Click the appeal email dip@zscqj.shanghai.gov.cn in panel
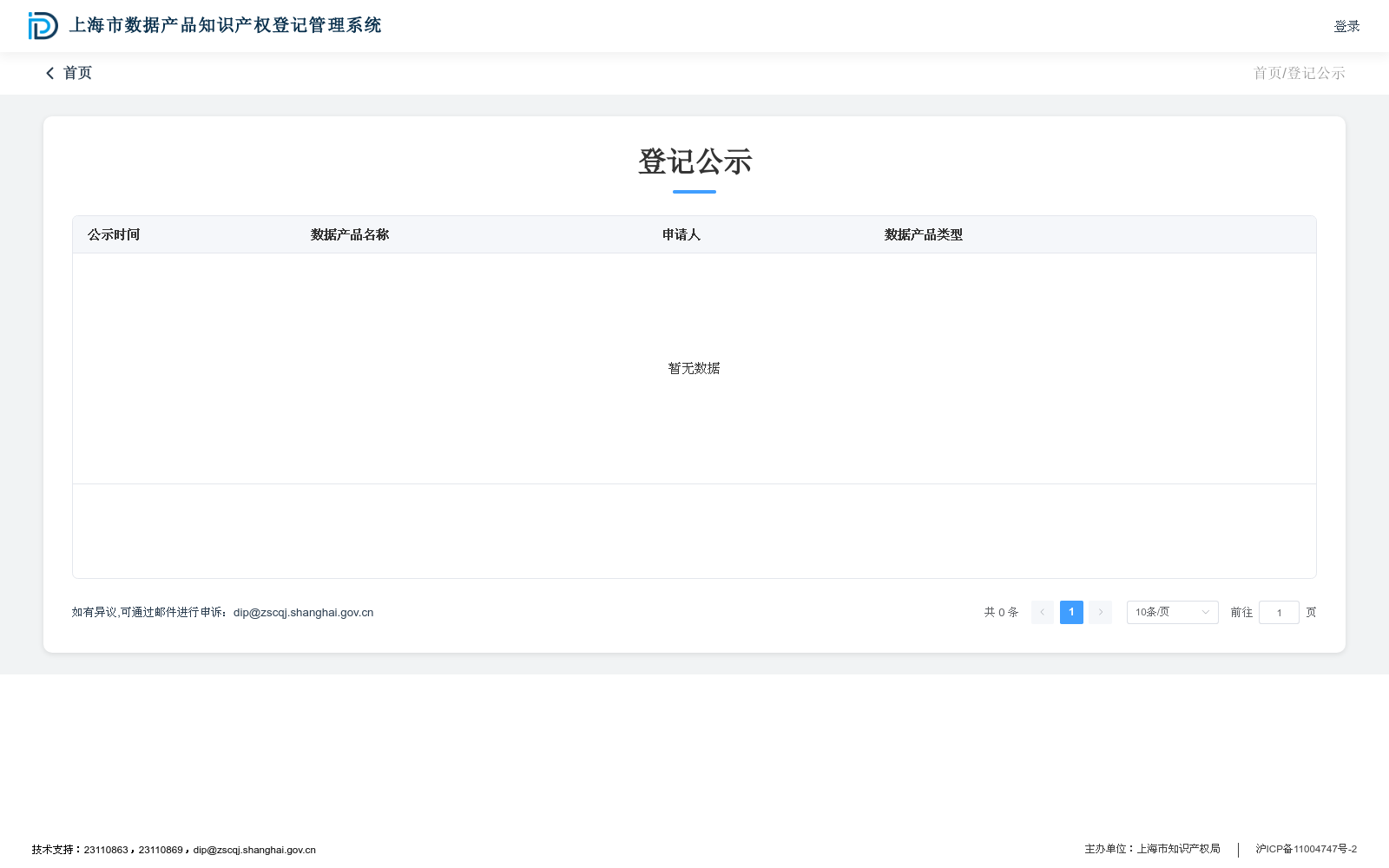 [x=304, y=612]
